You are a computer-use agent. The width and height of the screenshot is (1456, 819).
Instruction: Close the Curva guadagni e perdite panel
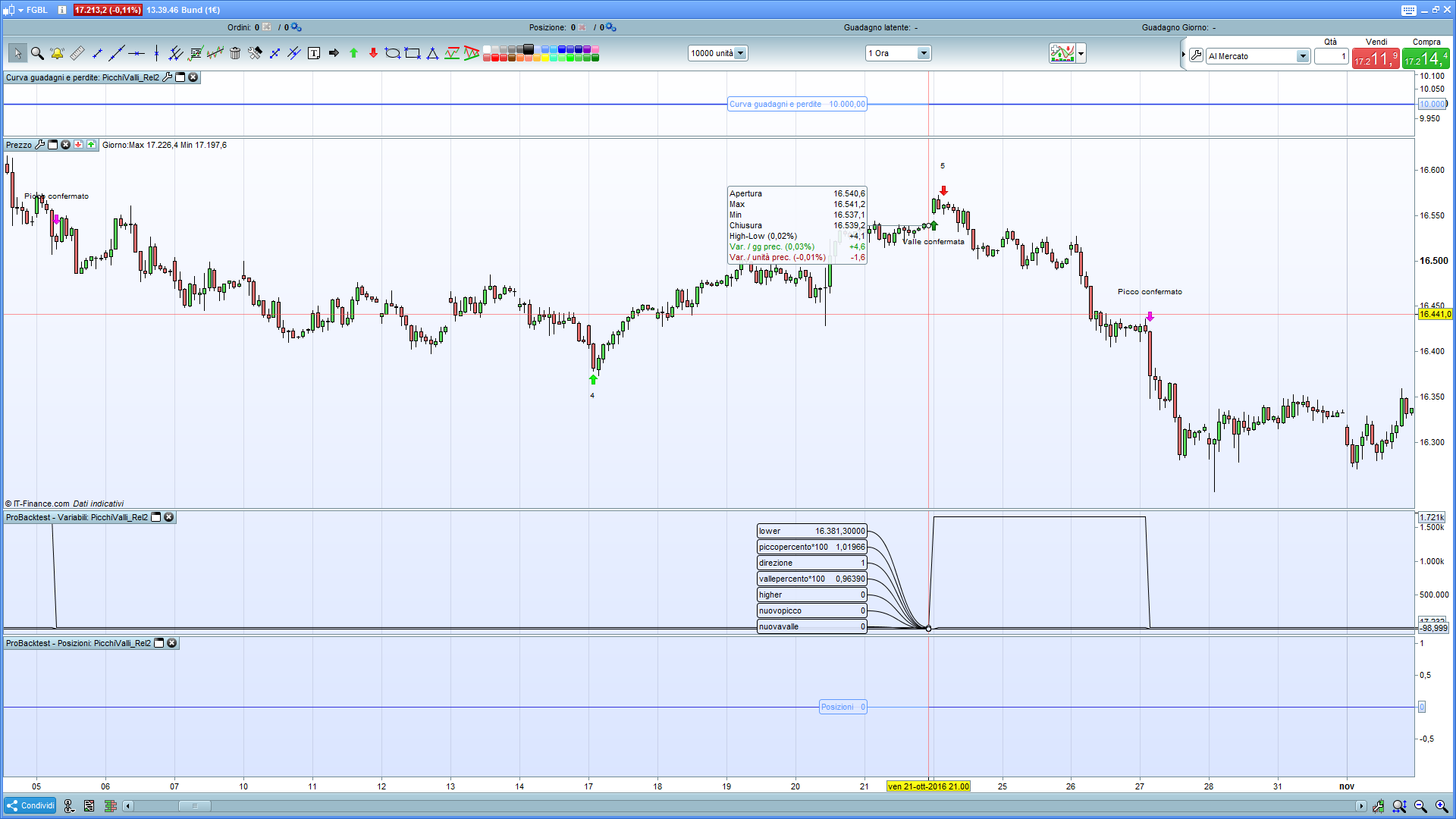pos(193,77)
